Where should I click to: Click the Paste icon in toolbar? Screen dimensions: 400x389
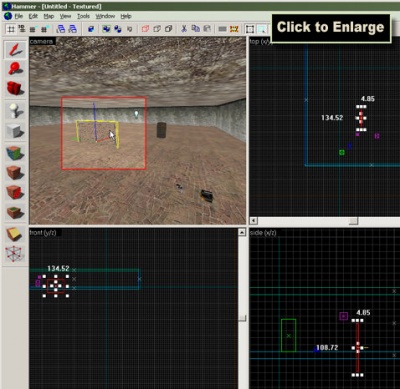click(207, 29)
